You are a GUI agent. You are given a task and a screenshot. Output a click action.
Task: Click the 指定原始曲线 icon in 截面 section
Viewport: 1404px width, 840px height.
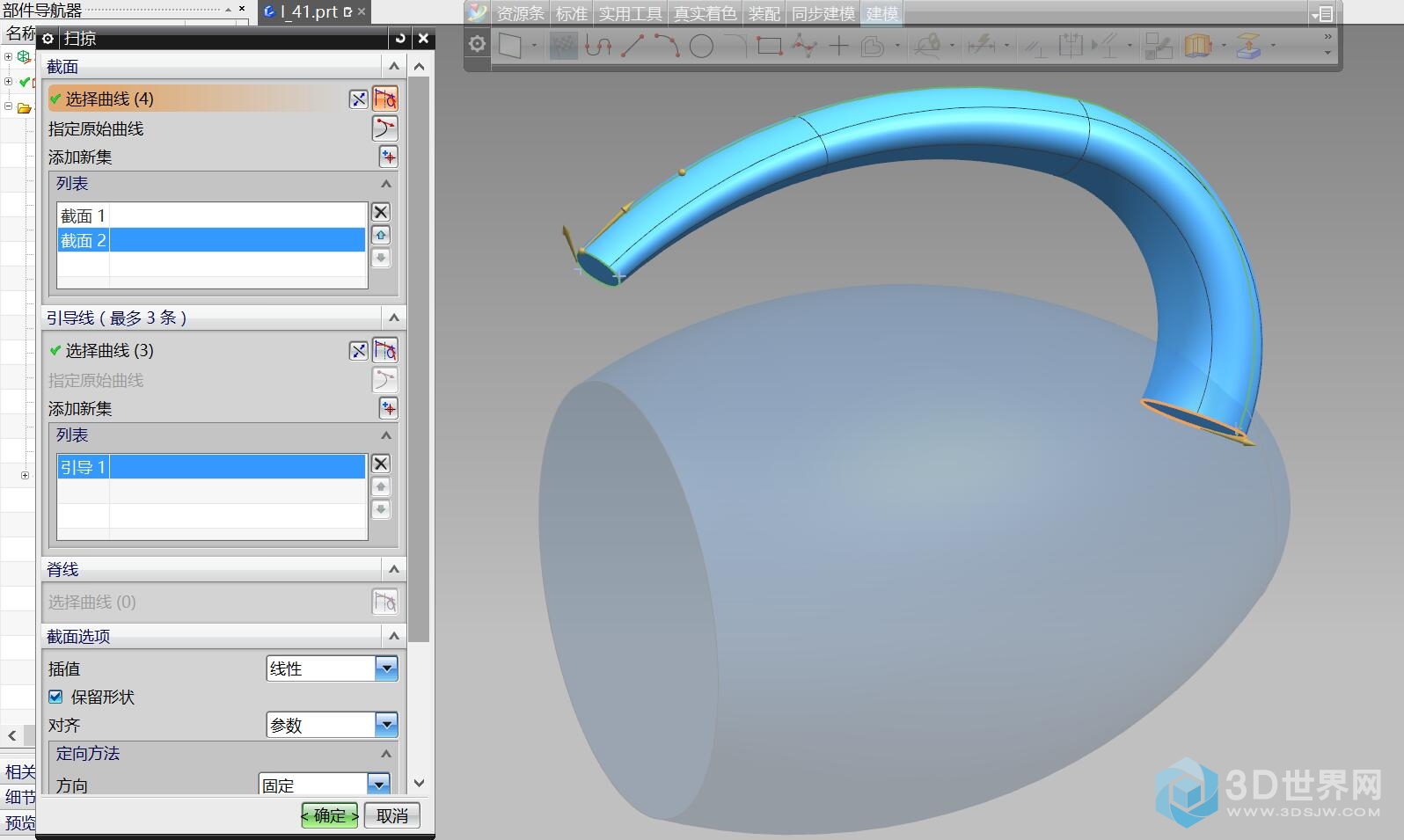point(385,128)
